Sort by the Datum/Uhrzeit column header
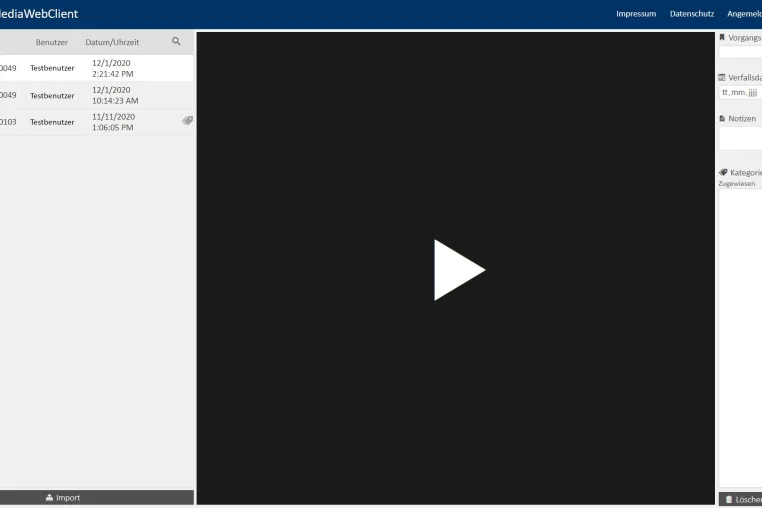 coord(112,42)
